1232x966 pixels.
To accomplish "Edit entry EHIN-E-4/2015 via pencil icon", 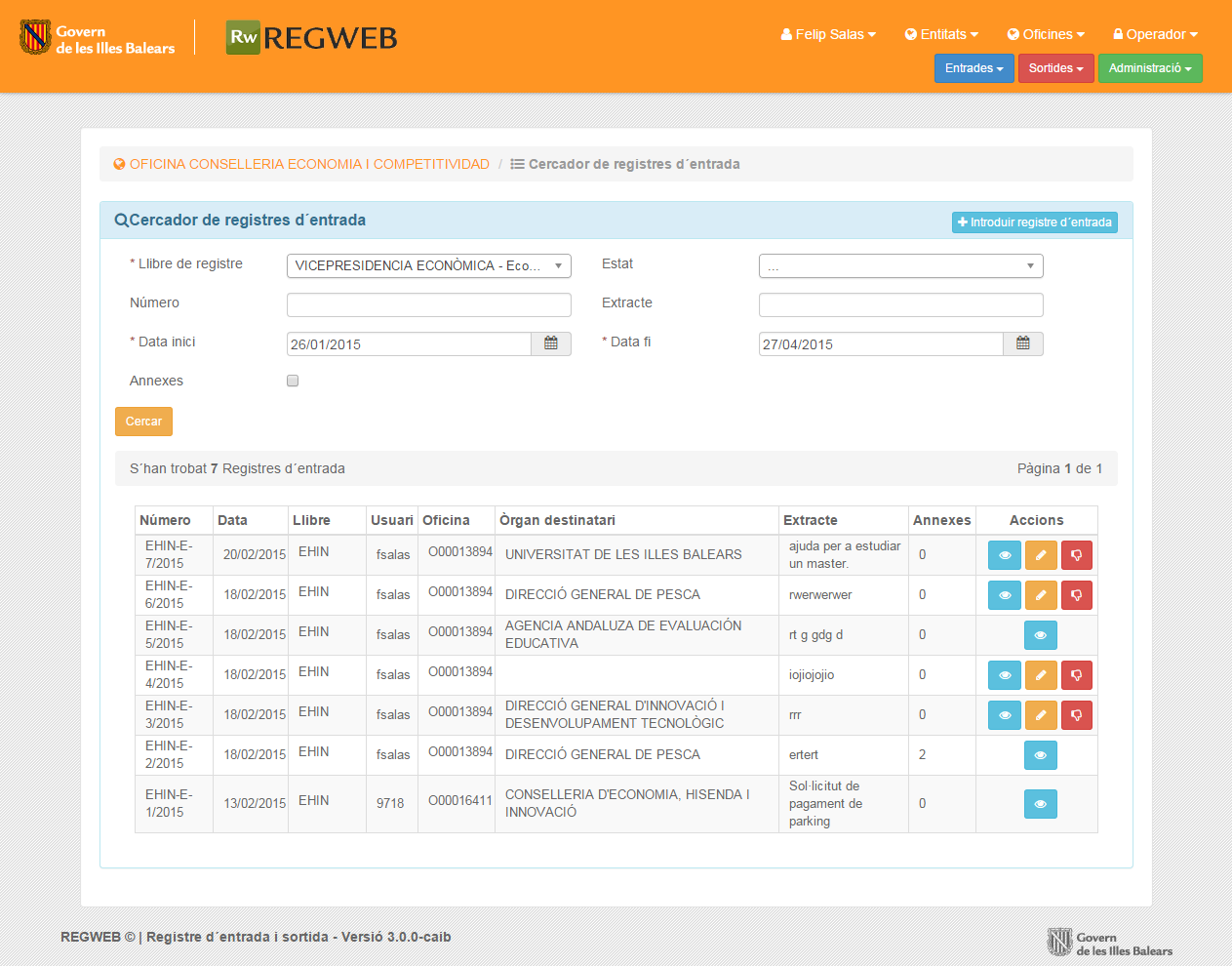I will click(x=1040, y=675).
